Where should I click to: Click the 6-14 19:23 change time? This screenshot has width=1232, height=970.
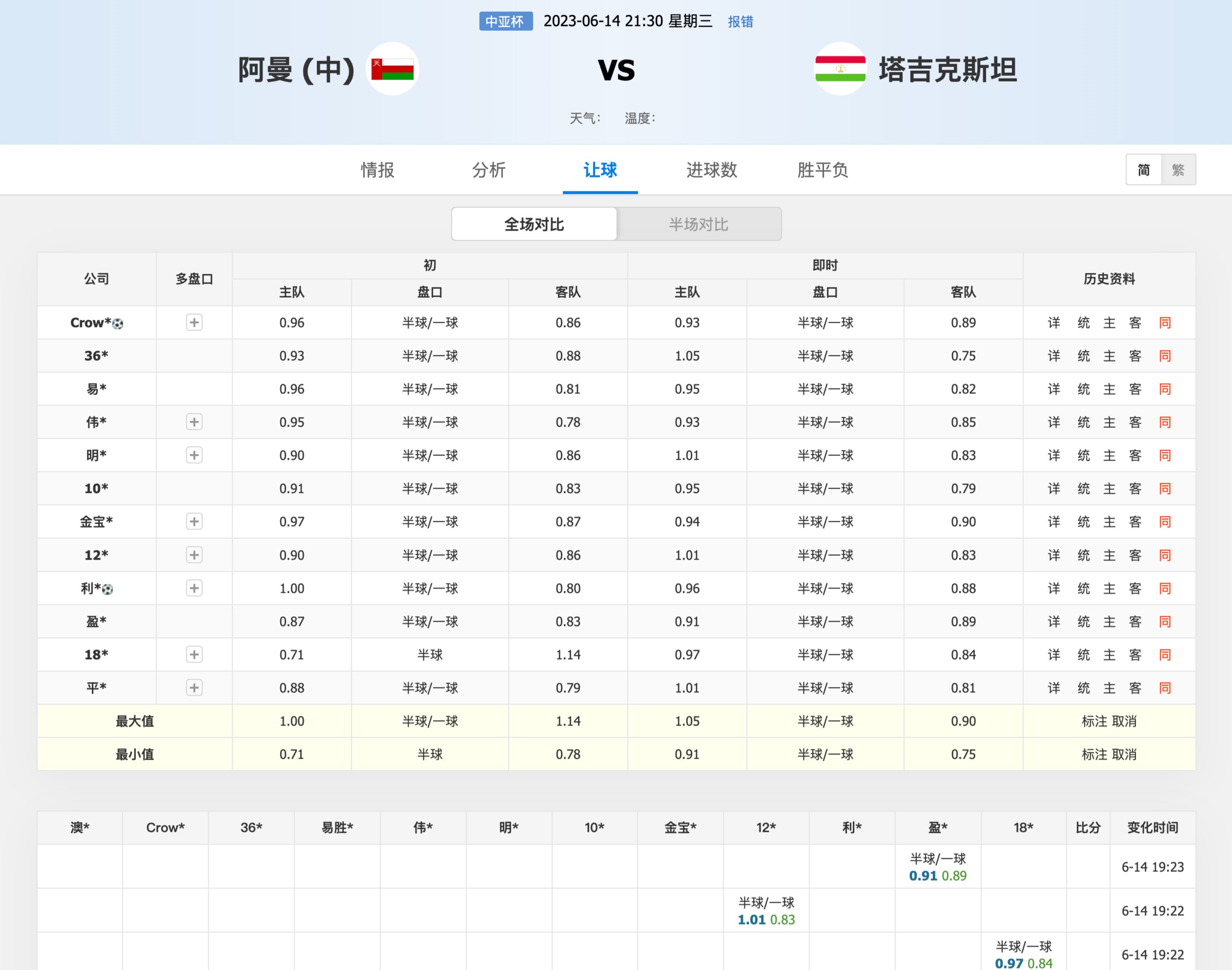(1152, 867)
